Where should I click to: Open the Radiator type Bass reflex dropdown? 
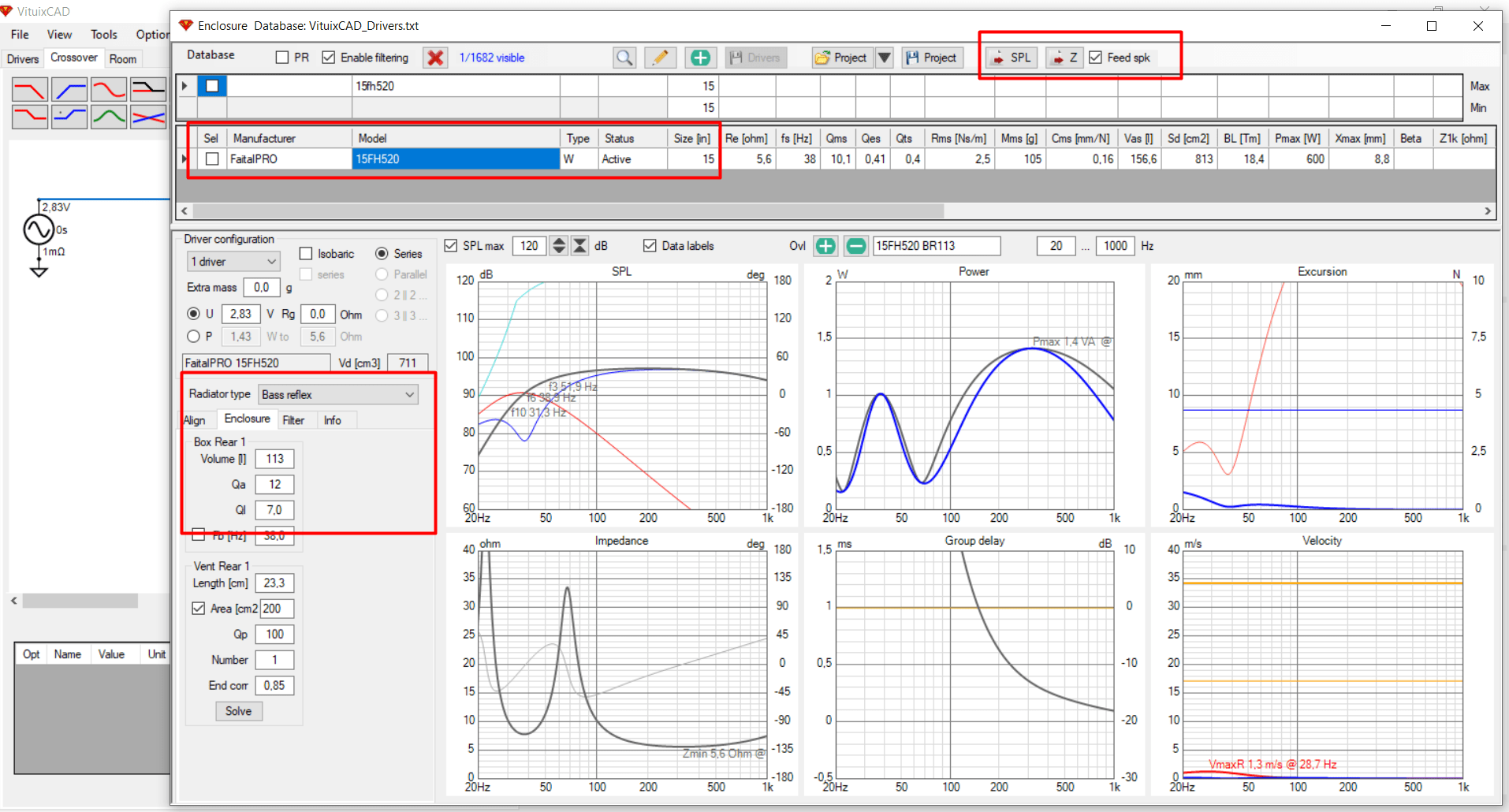click(338, 394)
